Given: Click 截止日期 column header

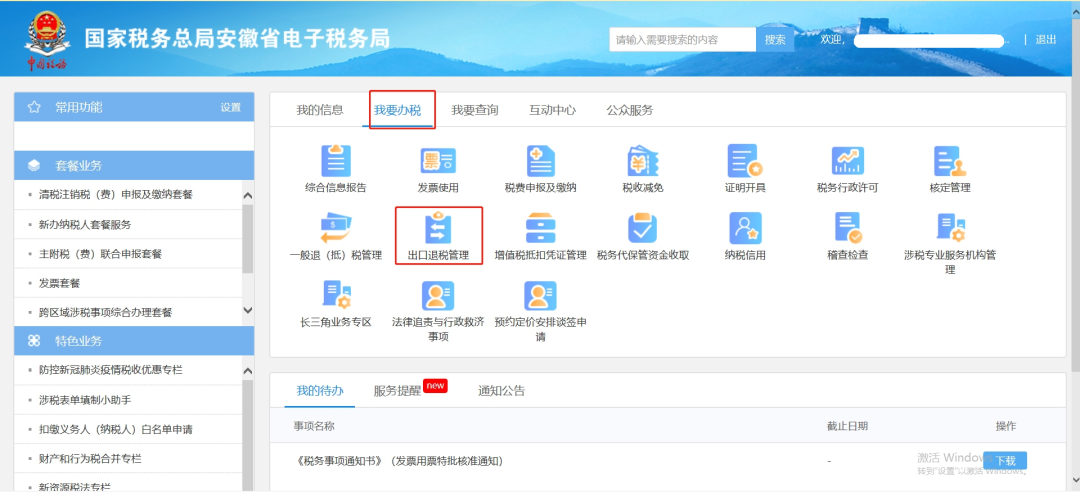Looking at the screenshot, I should pos(847,426).
